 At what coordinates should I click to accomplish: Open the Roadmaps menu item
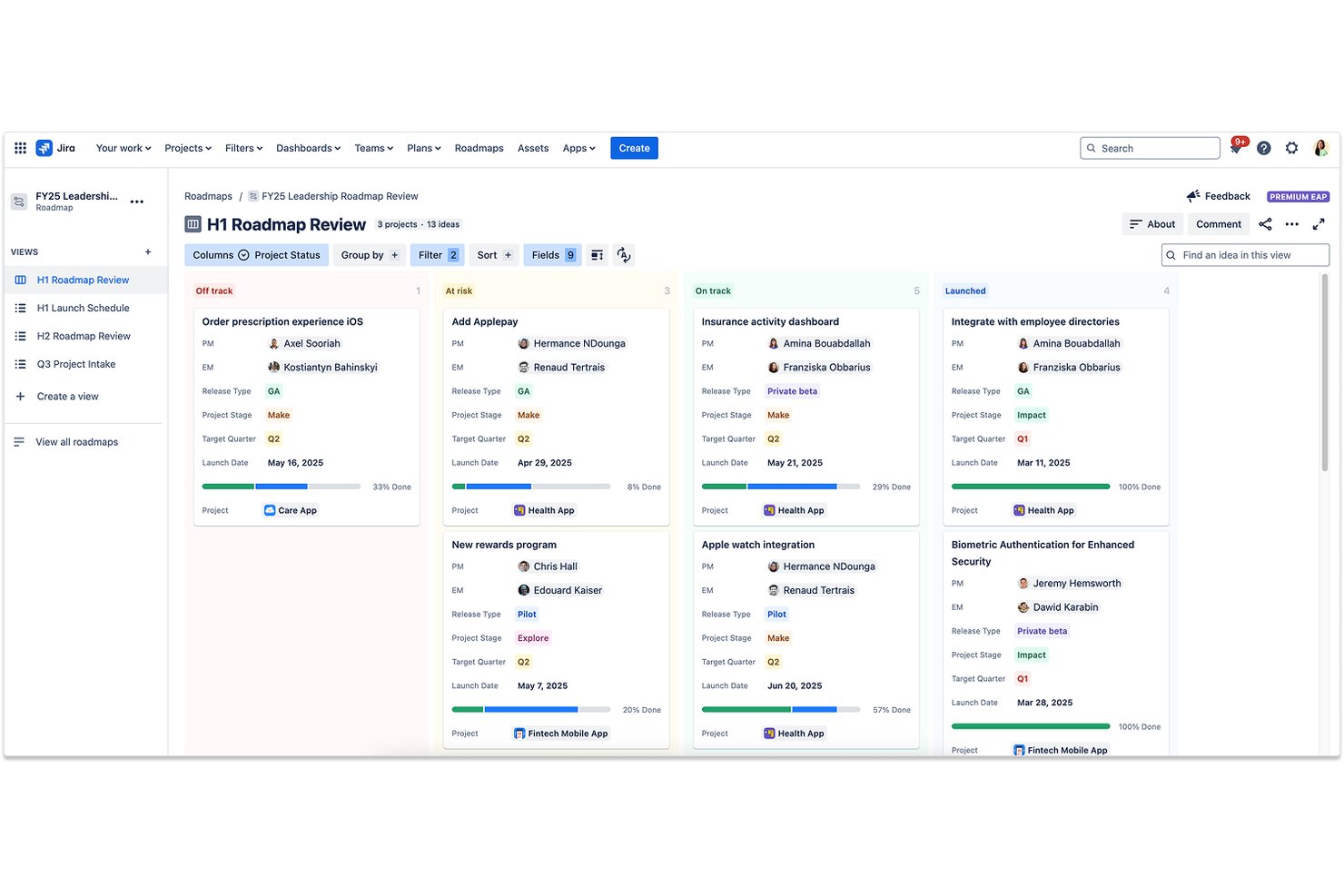pos(479,148)
